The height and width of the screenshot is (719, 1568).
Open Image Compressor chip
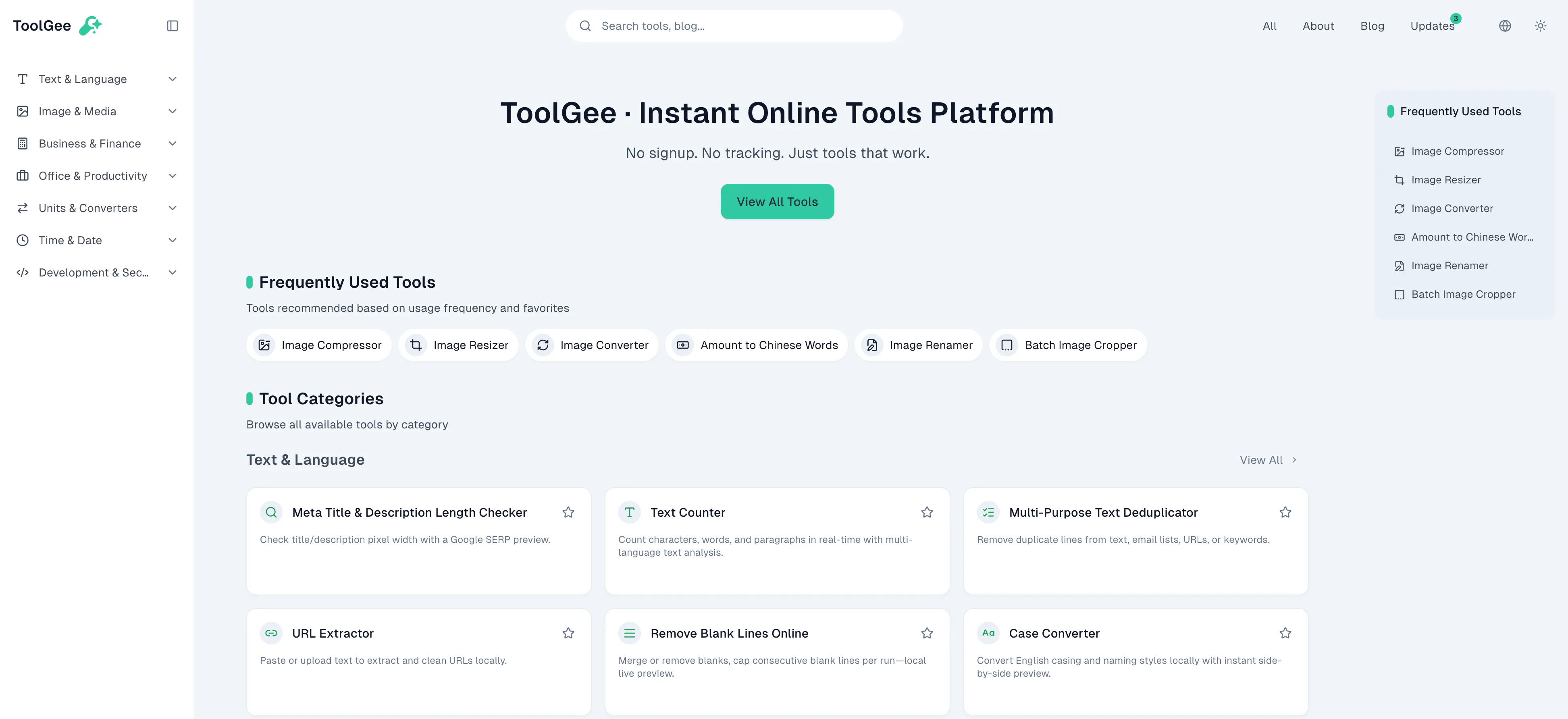coord(318,345)
